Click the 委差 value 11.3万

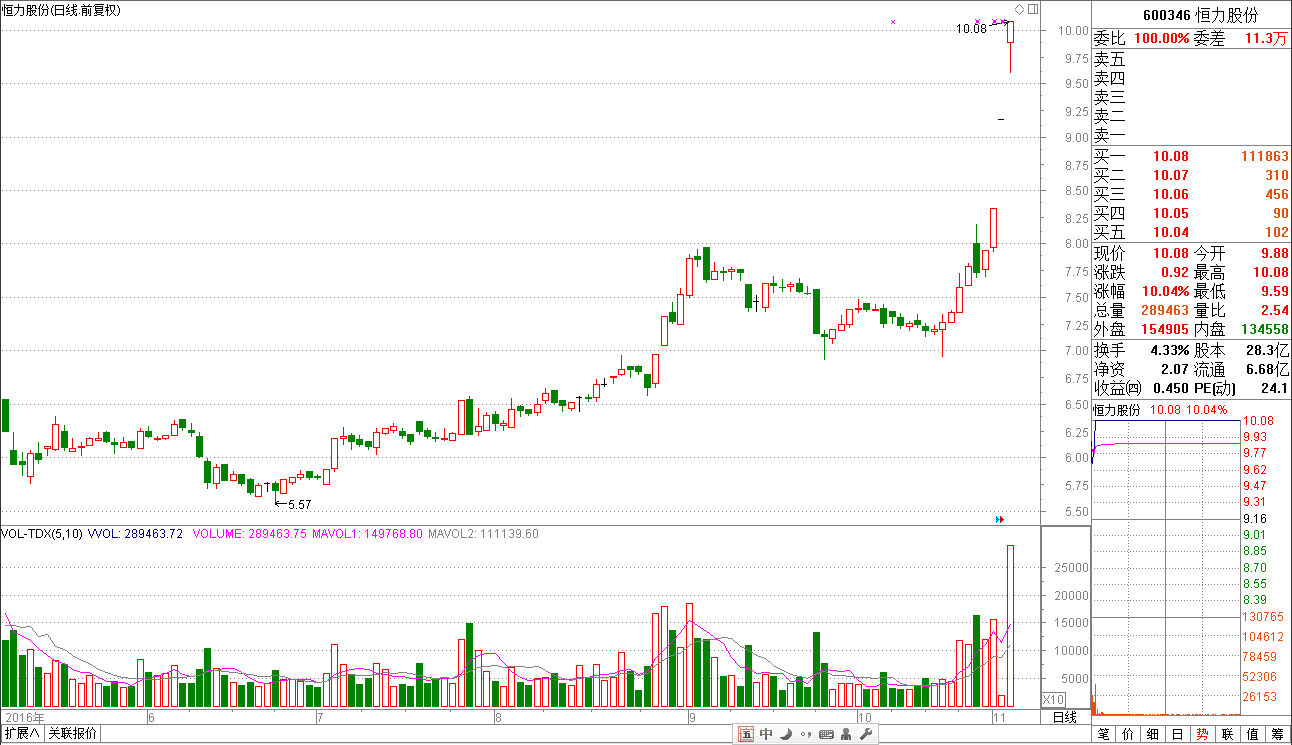1266,38
